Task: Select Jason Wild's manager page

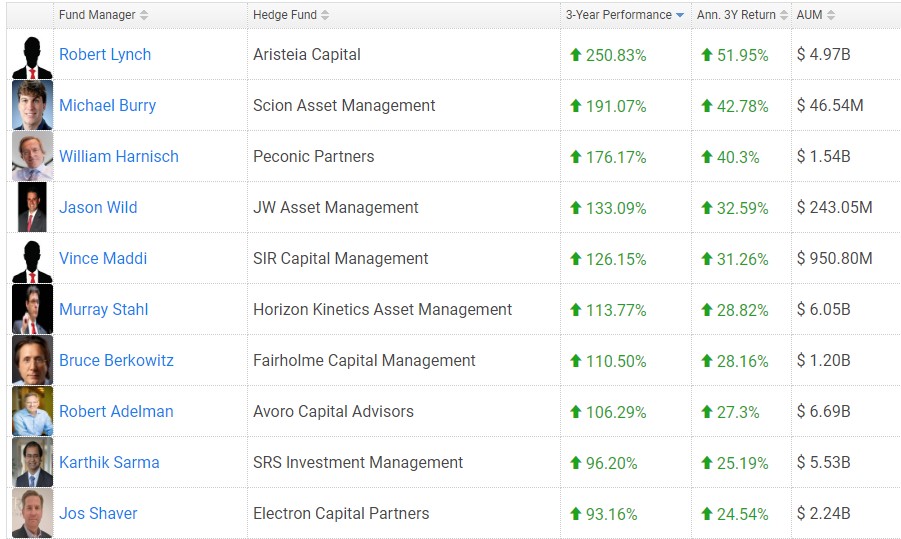Action: click(98, 208)
